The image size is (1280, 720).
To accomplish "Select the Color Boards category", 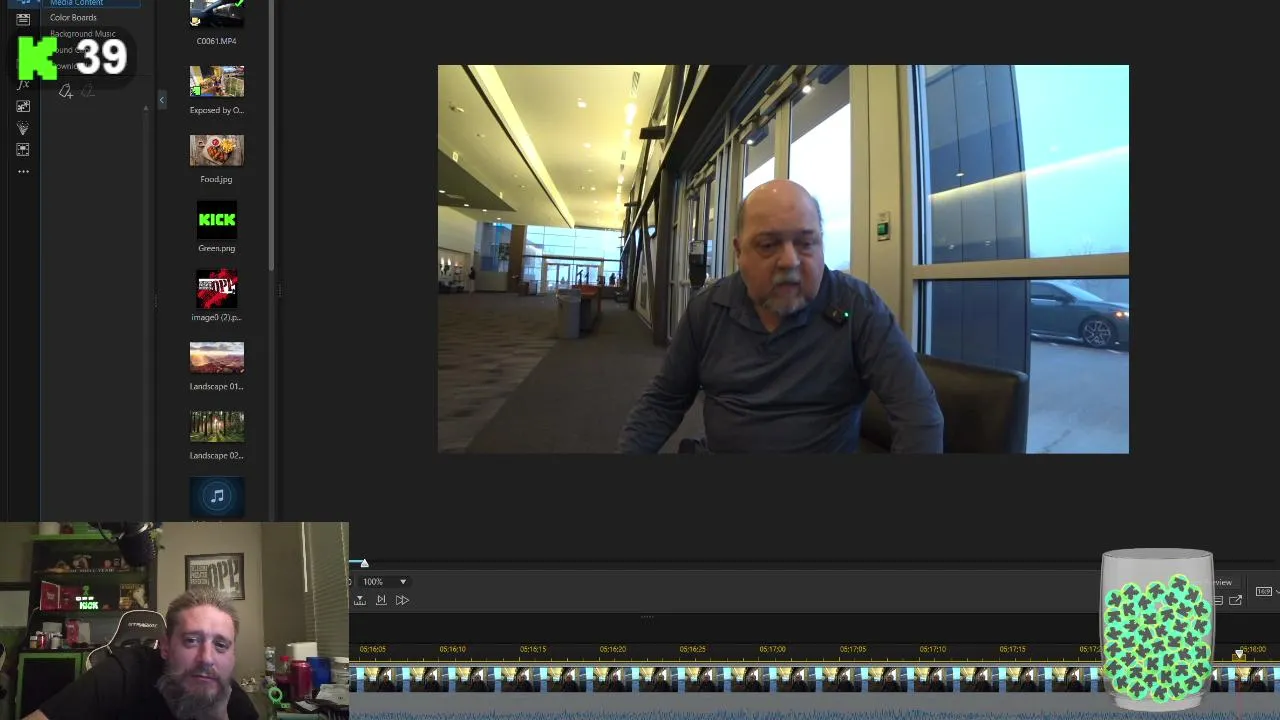I will point(73,18).
